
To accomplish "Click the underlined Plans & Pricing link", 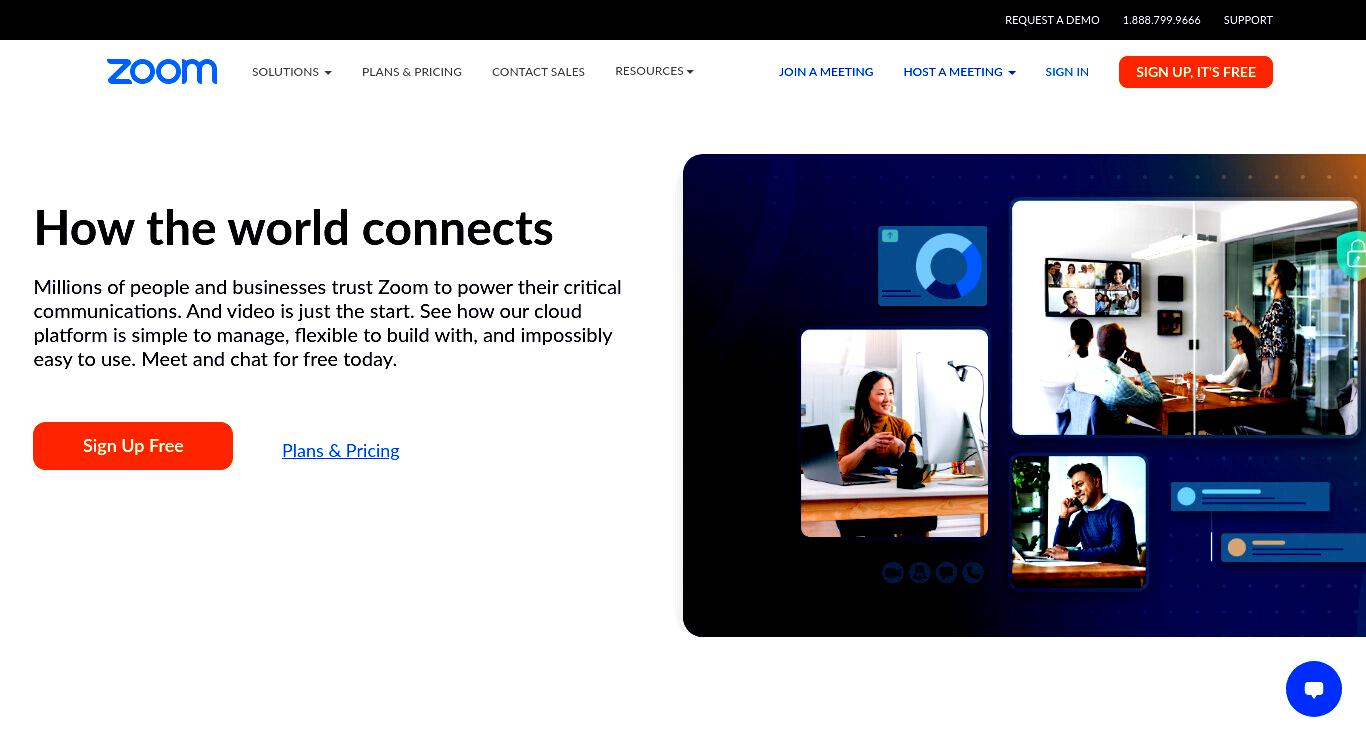I will [341, 451].
